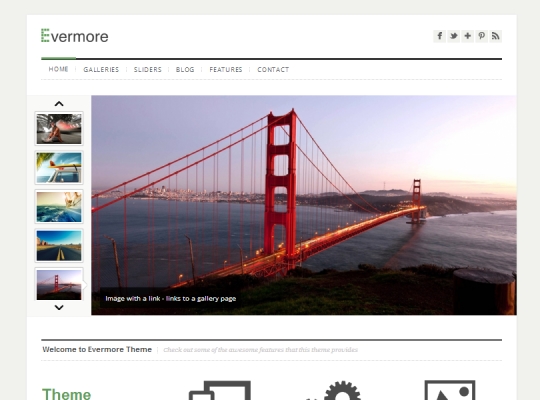Image resolution: width=540 pixels, height=400 pixels.
Task: Go to the Home menu item
Action: [x=59, y=69]
